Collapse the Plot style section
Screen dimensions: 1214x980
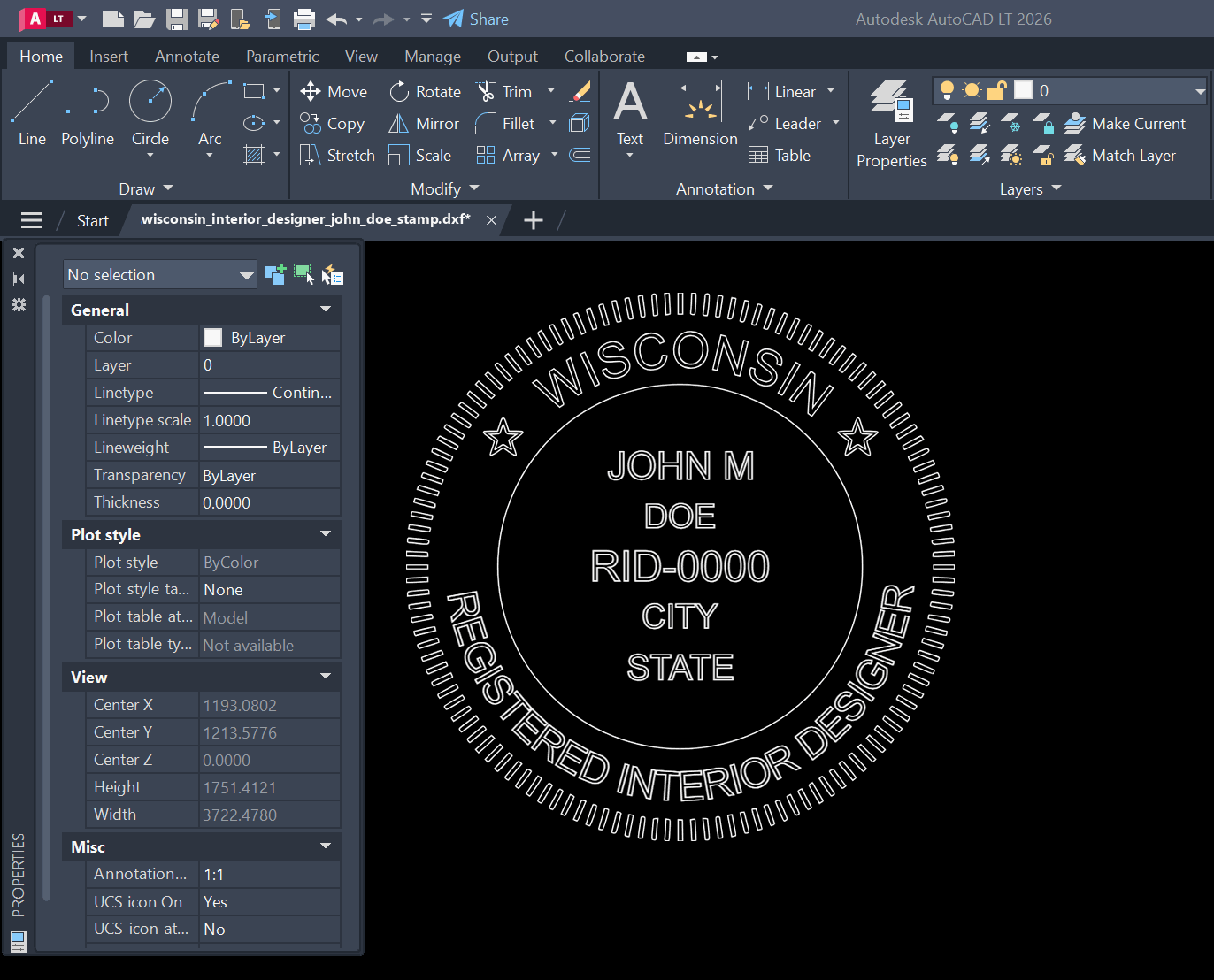[x=326, y=534]
